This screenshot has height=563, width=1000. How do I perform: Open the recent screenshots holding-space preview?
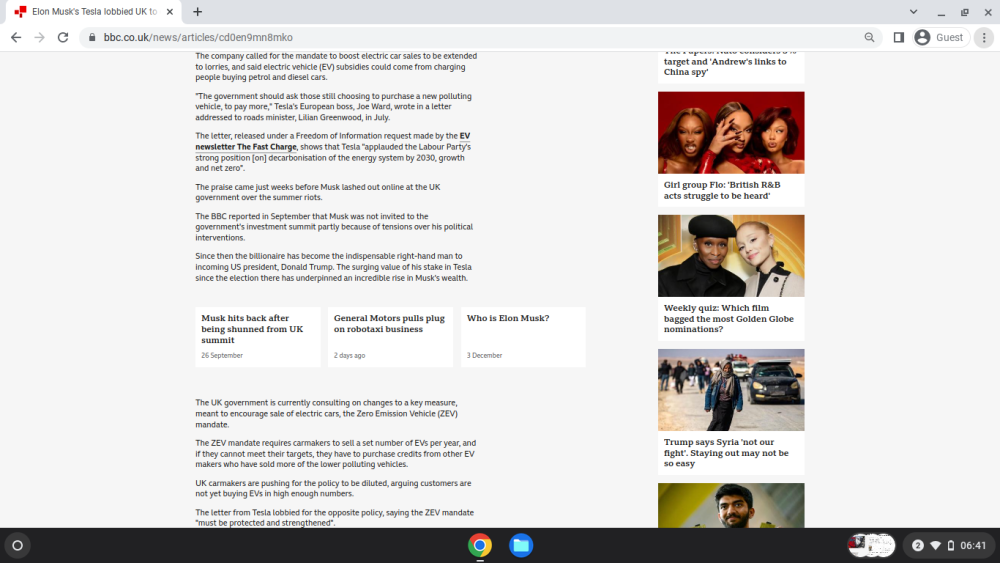point(871,546)
